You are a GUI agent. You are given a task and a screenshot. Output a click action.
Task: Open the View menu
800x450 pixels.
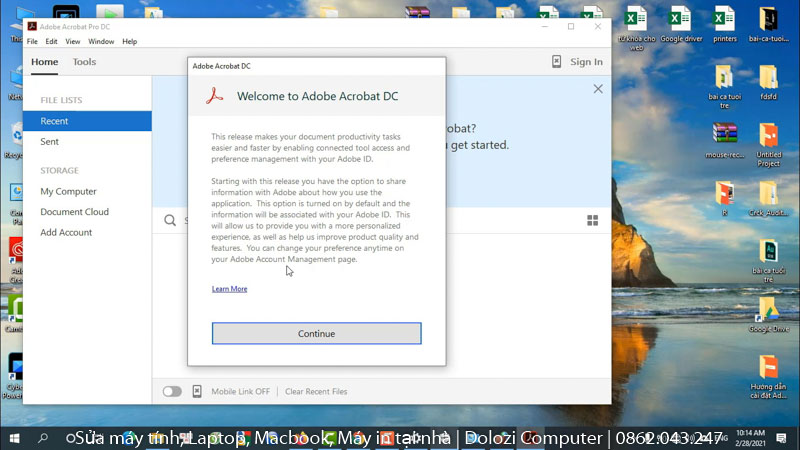click(x=72, y=41)
